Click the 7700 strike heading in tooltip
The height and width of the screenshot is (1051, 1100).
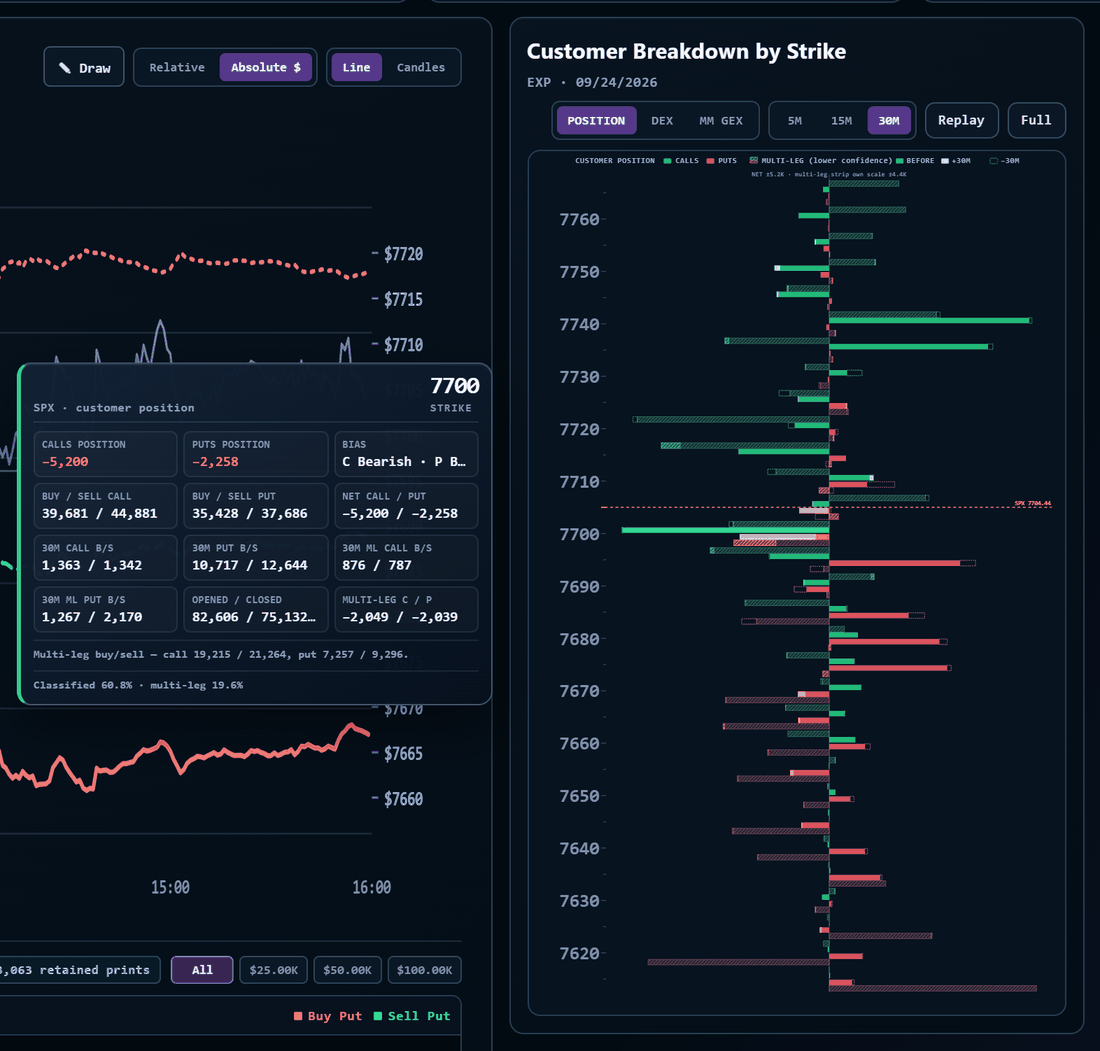(x=455, y=386)
